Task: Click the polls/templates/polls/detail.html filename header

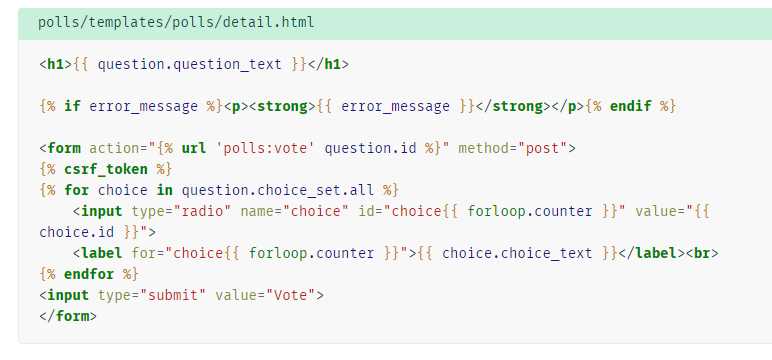Action: [x=176, y=23]
